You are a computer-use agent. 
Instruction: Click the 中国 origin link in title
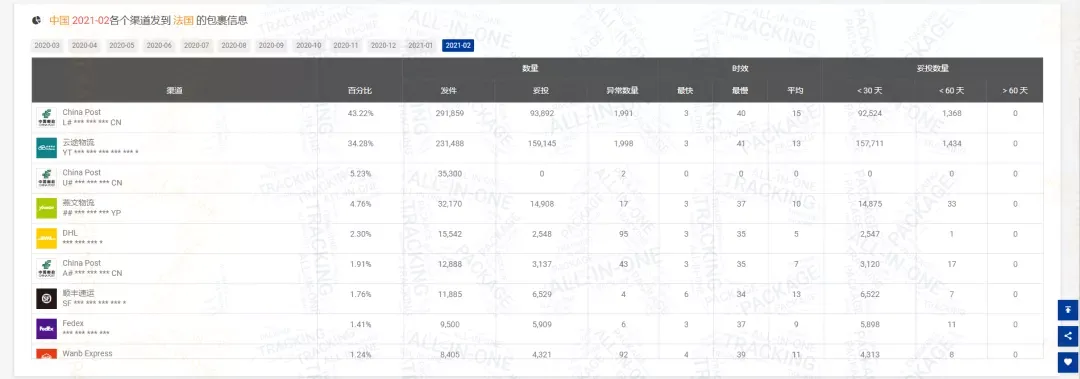click(59, 21)
